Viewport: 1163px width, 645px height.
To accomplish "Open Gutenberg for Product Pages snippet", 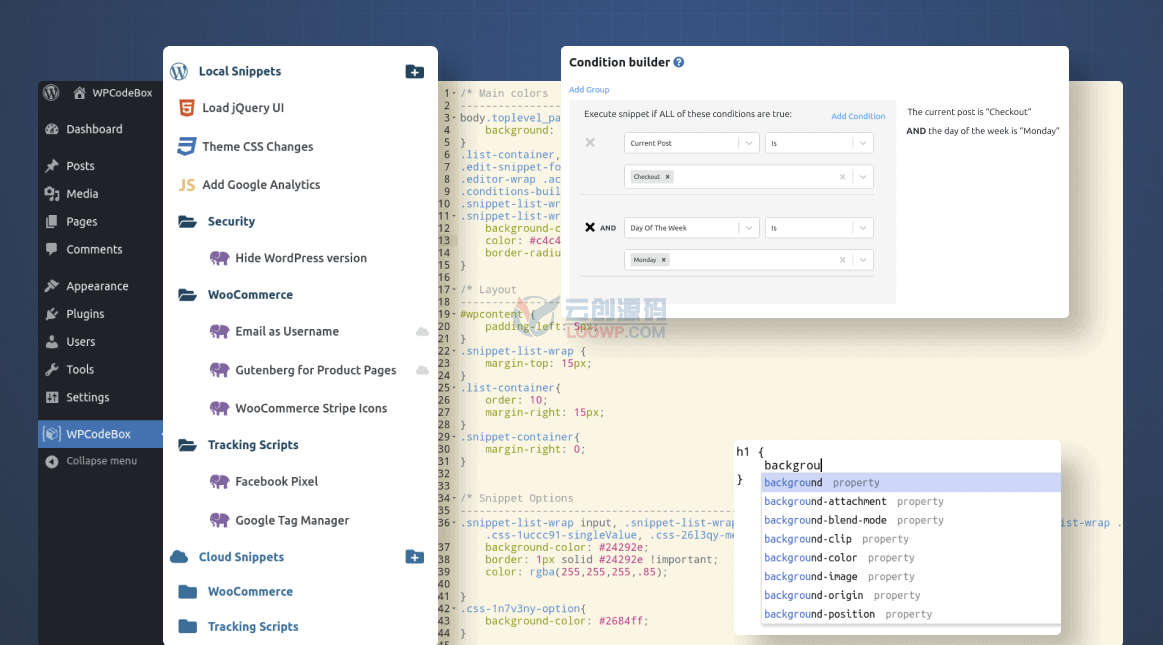I will click(x=315, y=370).
